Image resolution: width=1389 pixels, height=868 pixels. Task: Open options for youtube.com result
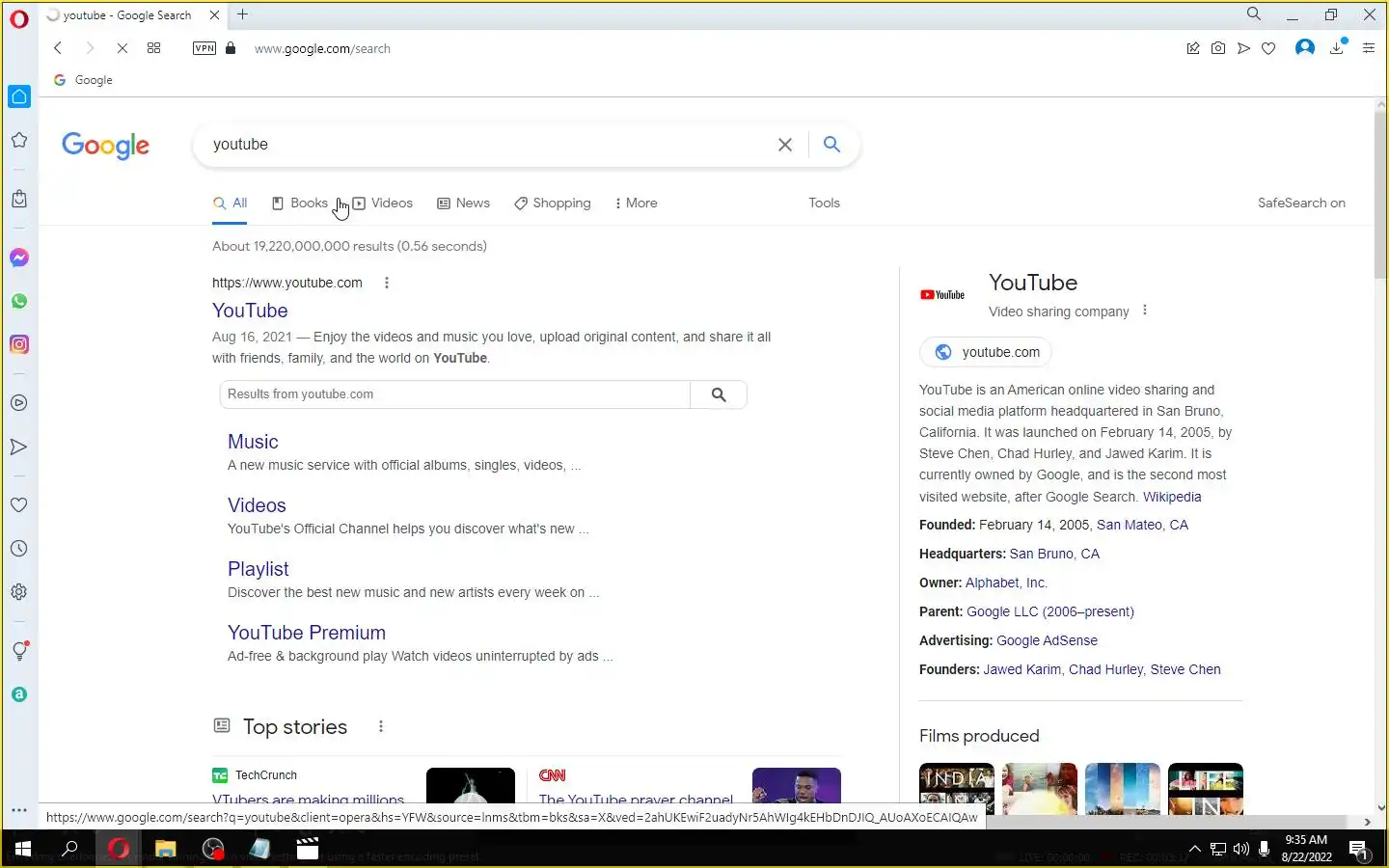coord(387,283)
